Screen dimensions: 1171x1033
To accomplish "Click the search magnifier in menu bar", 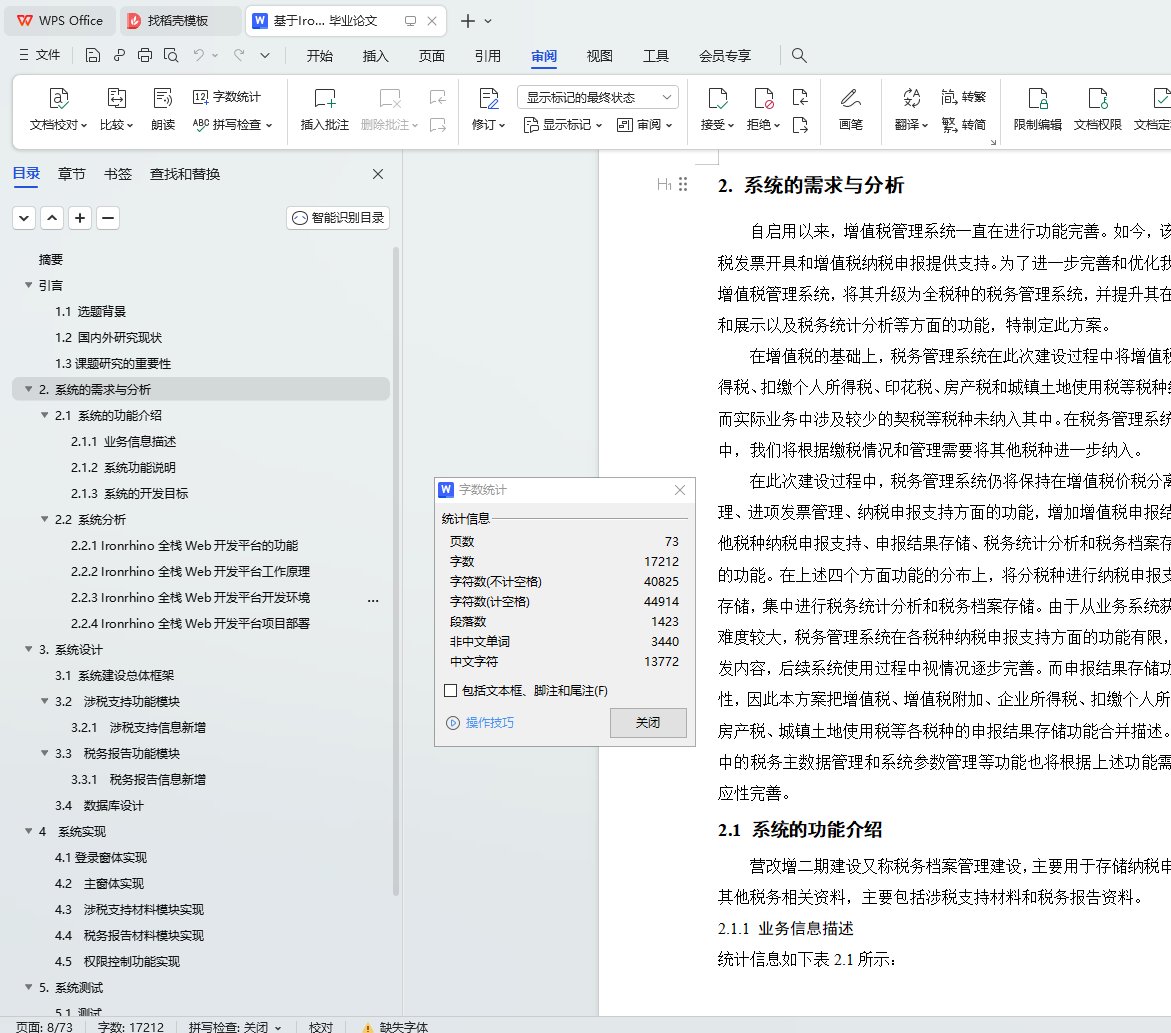I will [799, 56].
